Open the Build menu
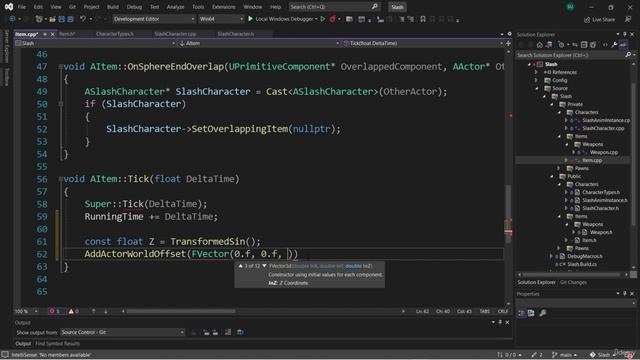The height and width of the screenshot is (360, 640). click(x=113, y=7)
